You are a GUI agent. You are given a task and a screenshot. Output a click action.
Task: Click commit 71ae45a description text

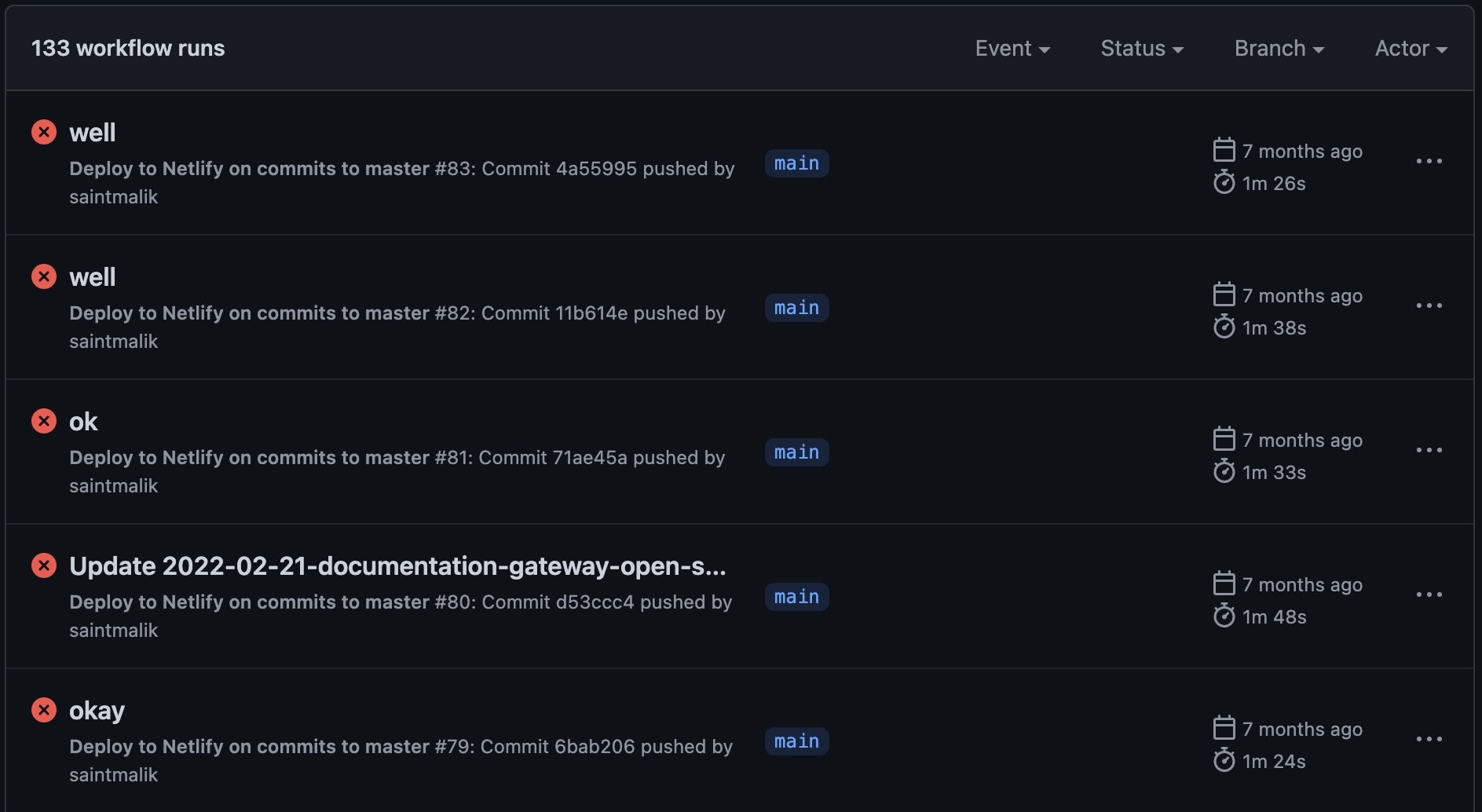tap(397, 471)
